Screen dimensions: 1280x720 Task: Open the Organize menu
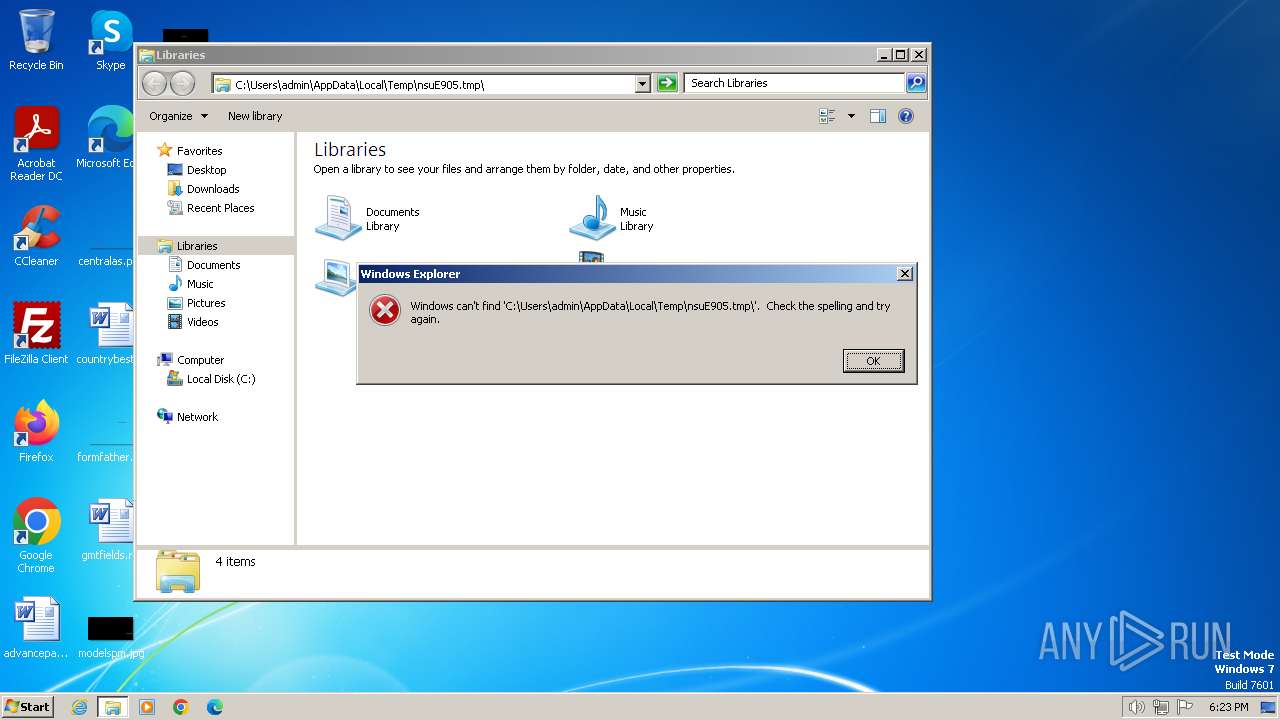[178, 116]
